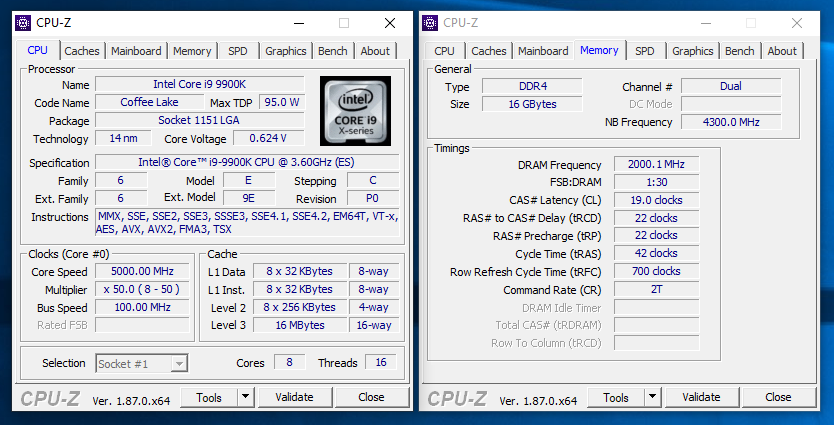834x425 pixels.
Task: Click the 2T Command Rate value
Action: tap(656, 289)
